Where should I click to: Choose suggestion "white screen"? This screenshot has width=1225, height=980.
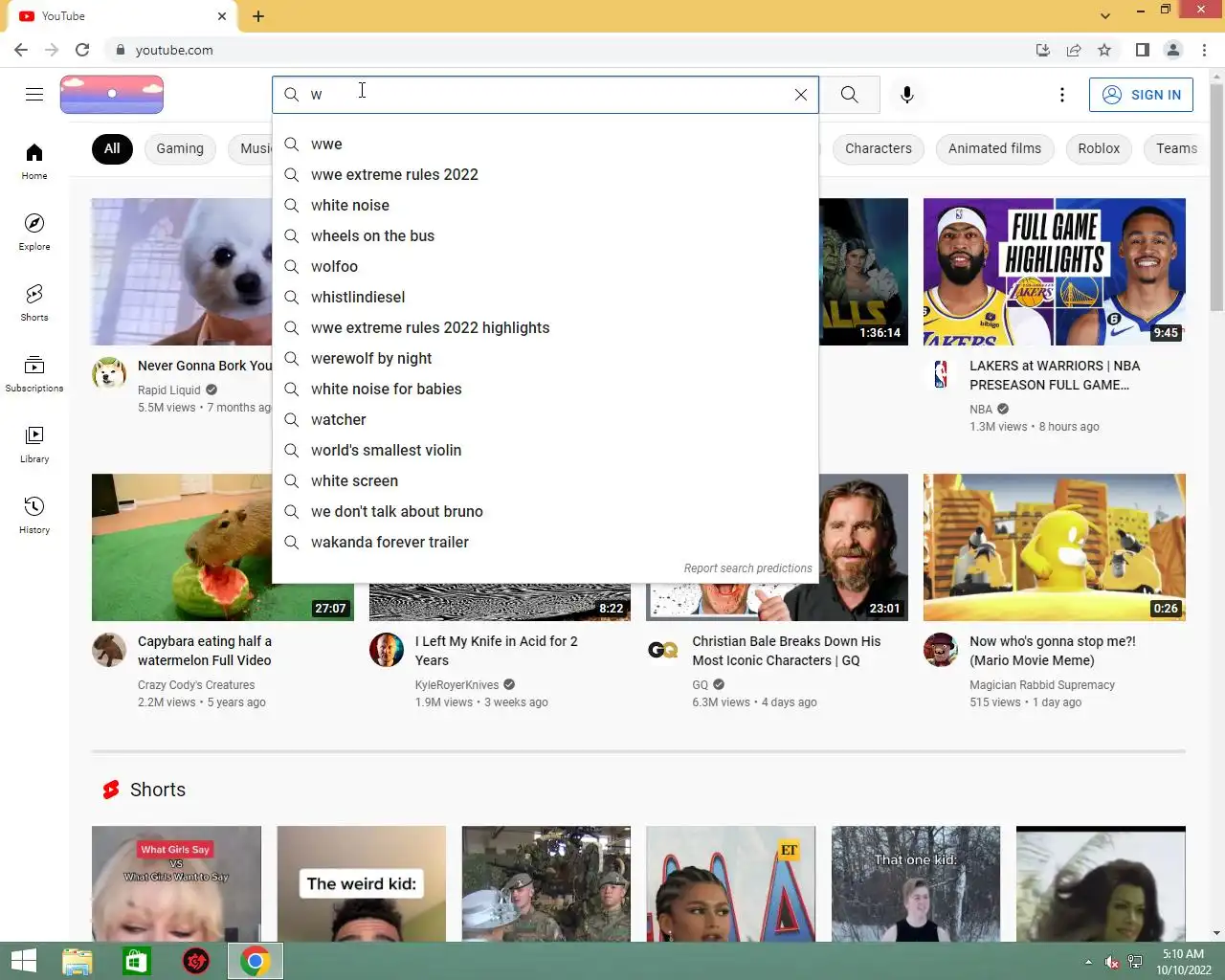pos(546,480)
